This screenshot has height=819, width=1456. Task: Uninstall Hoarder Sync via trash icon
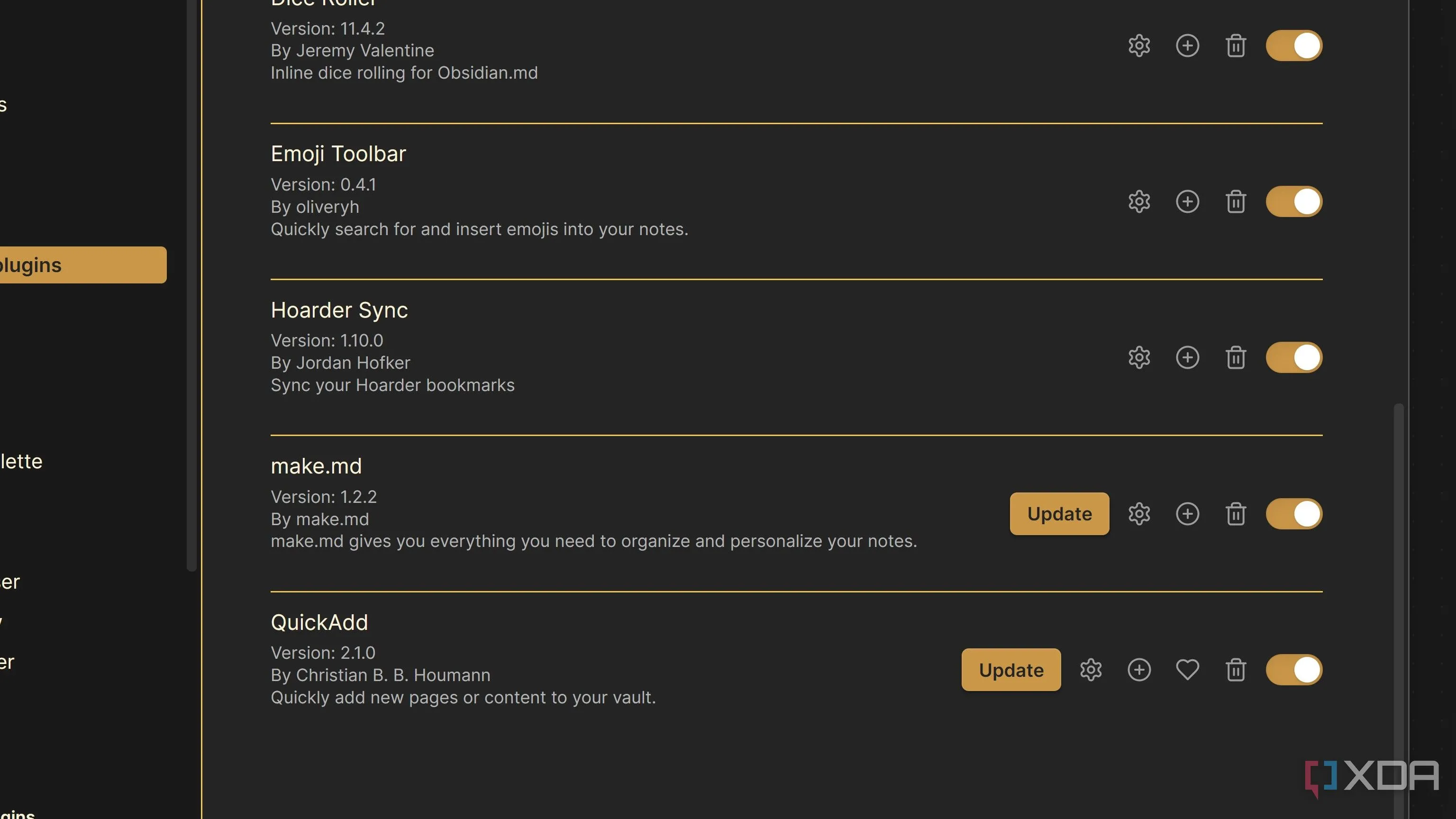[x=1236, y=358]
